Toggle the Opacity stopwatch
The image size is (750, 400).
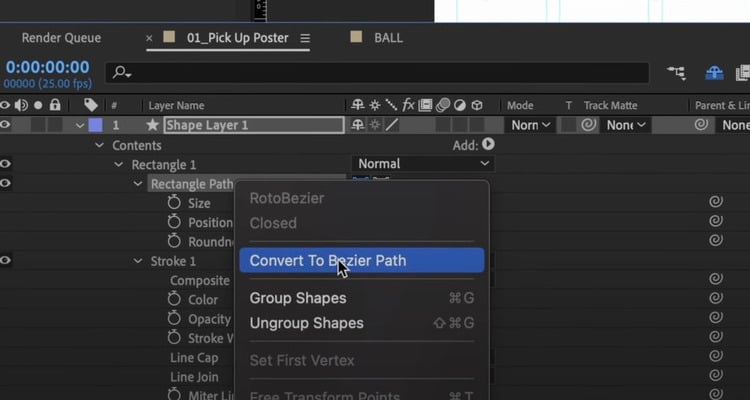tap(174, 318)
